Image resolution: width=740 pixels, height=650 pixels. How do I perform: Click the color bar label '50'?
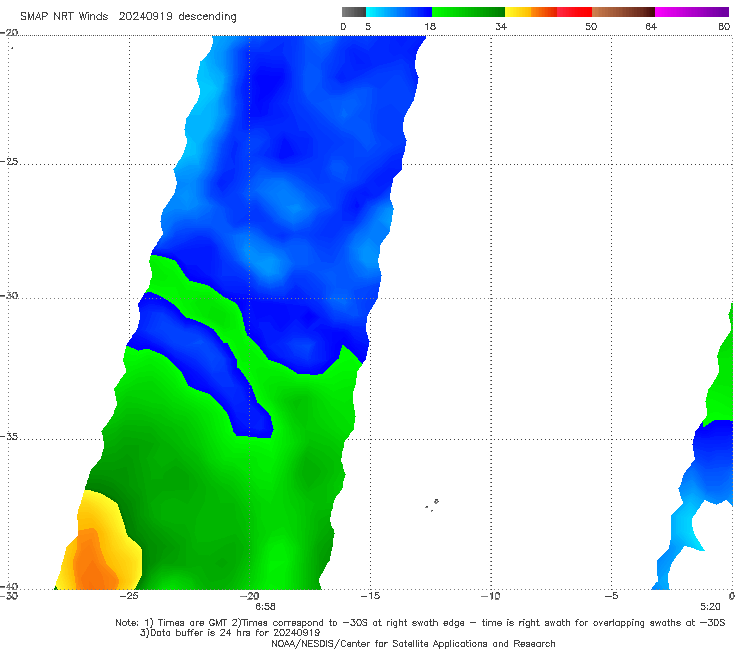[x=591, y=27]
